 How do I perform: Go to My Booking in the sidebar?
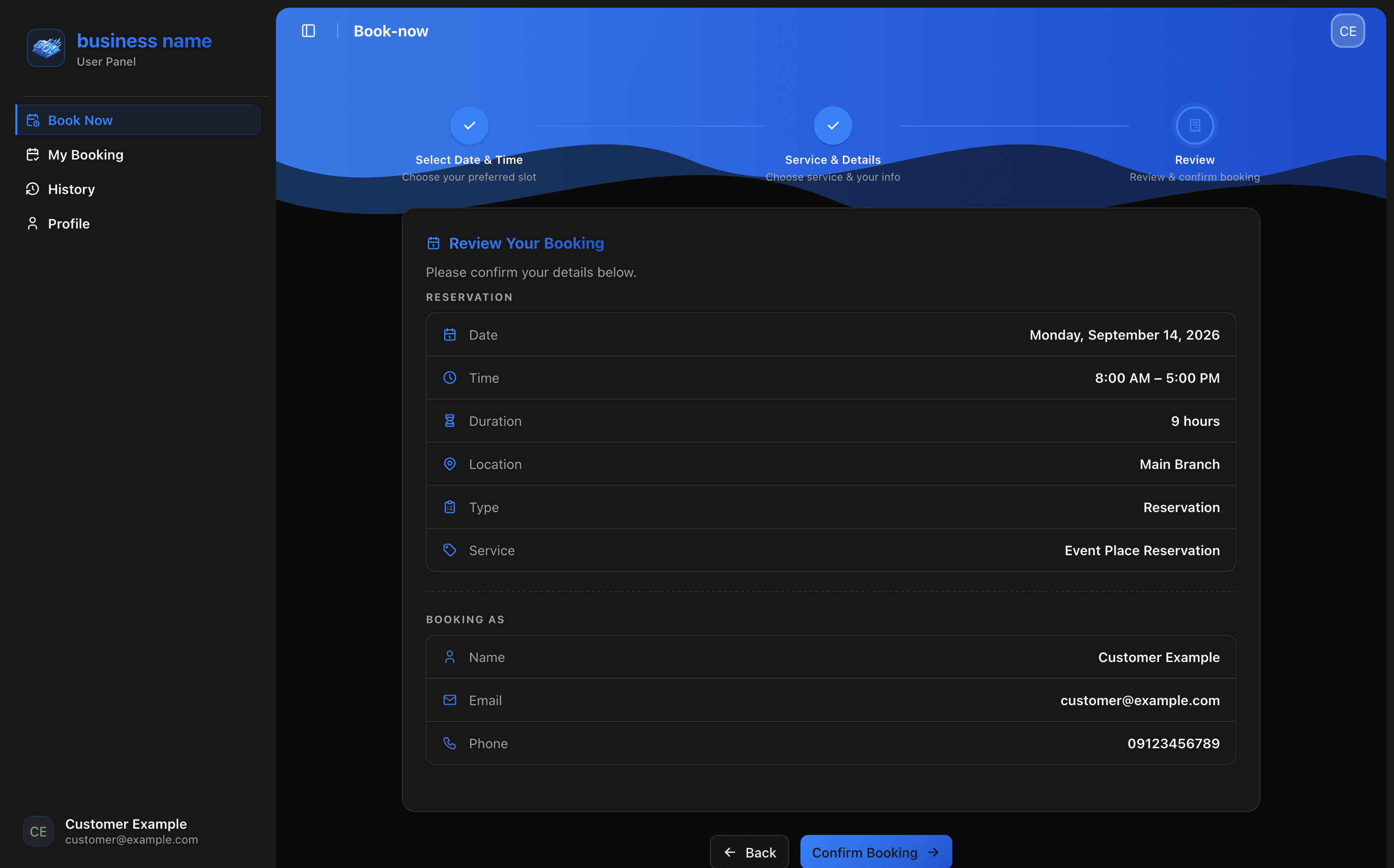point(138,154)
